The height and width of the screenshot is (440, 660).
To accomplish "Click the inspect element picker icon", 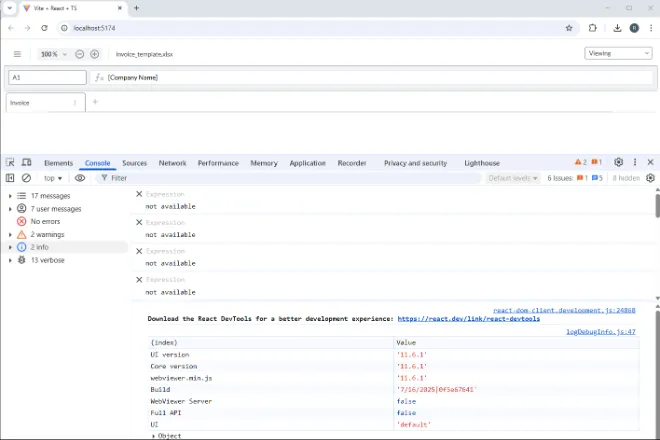I will (10, 162).
